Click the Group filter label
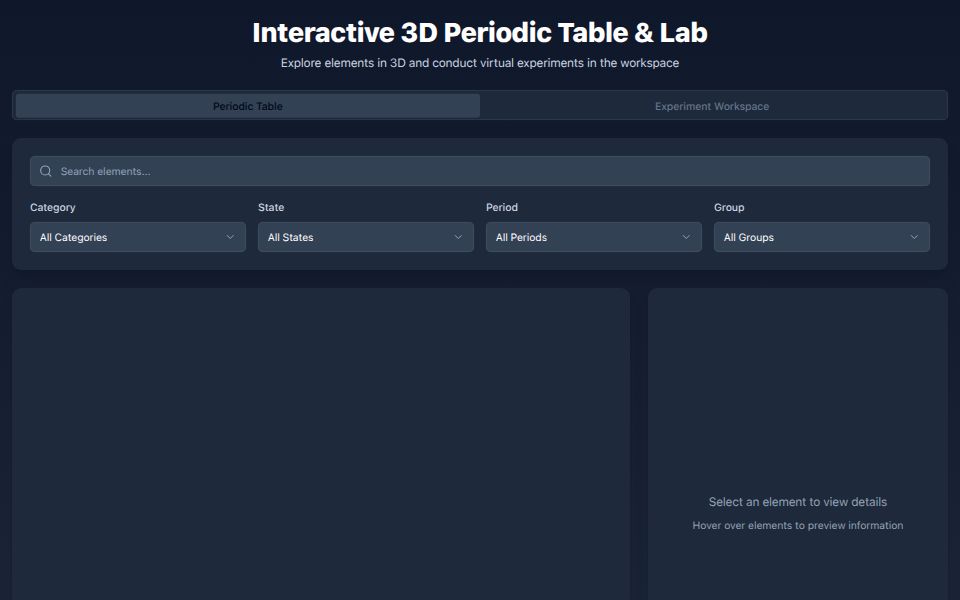This screenshot has width=960, height=600. (728, 207)
